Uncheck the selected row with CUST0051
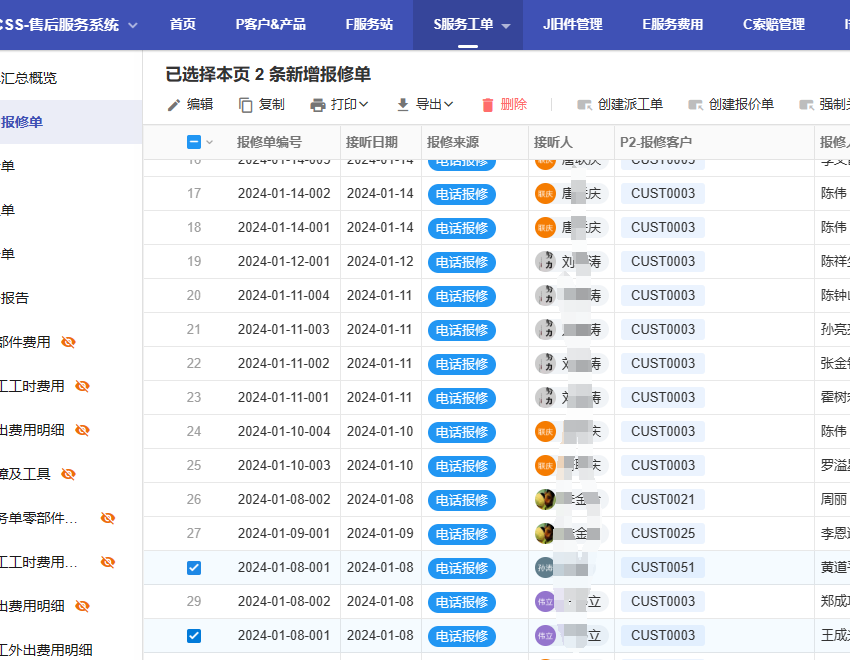Screen dimensions: 850x660 click(x=194, y=567)
